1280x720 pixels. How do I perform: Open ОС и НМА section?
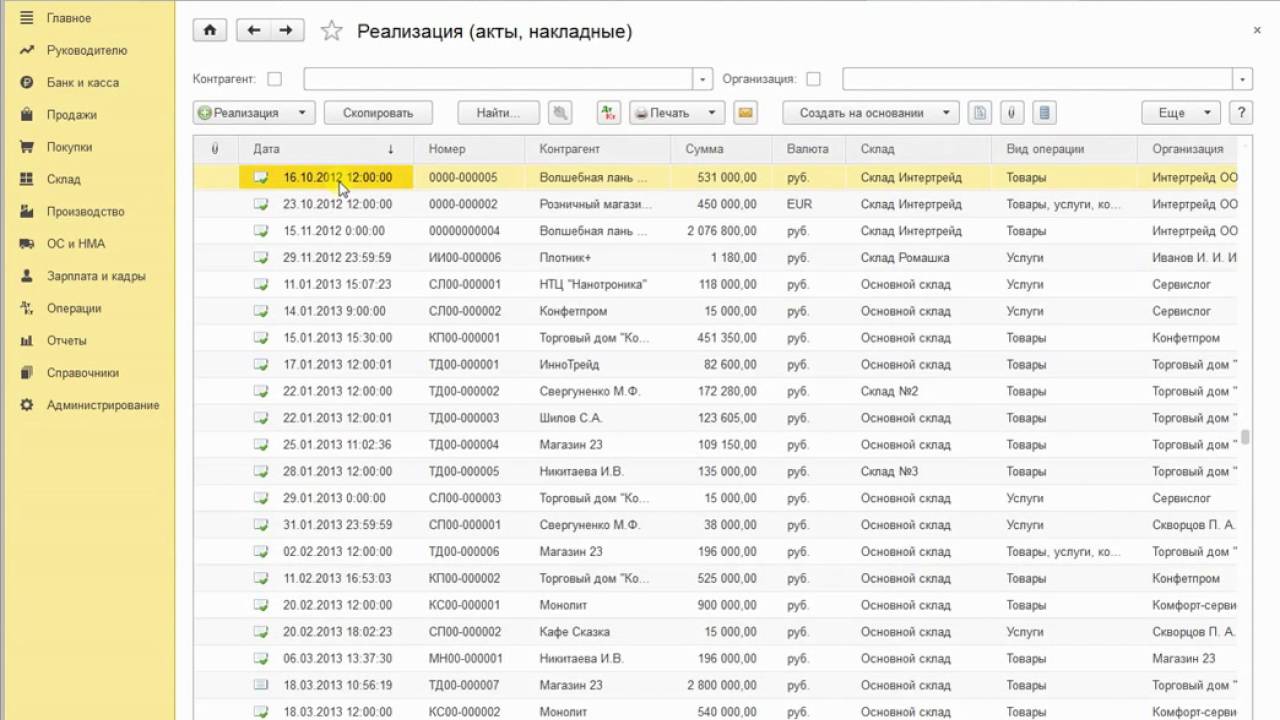pyautogui.click(x=76, y=243)
